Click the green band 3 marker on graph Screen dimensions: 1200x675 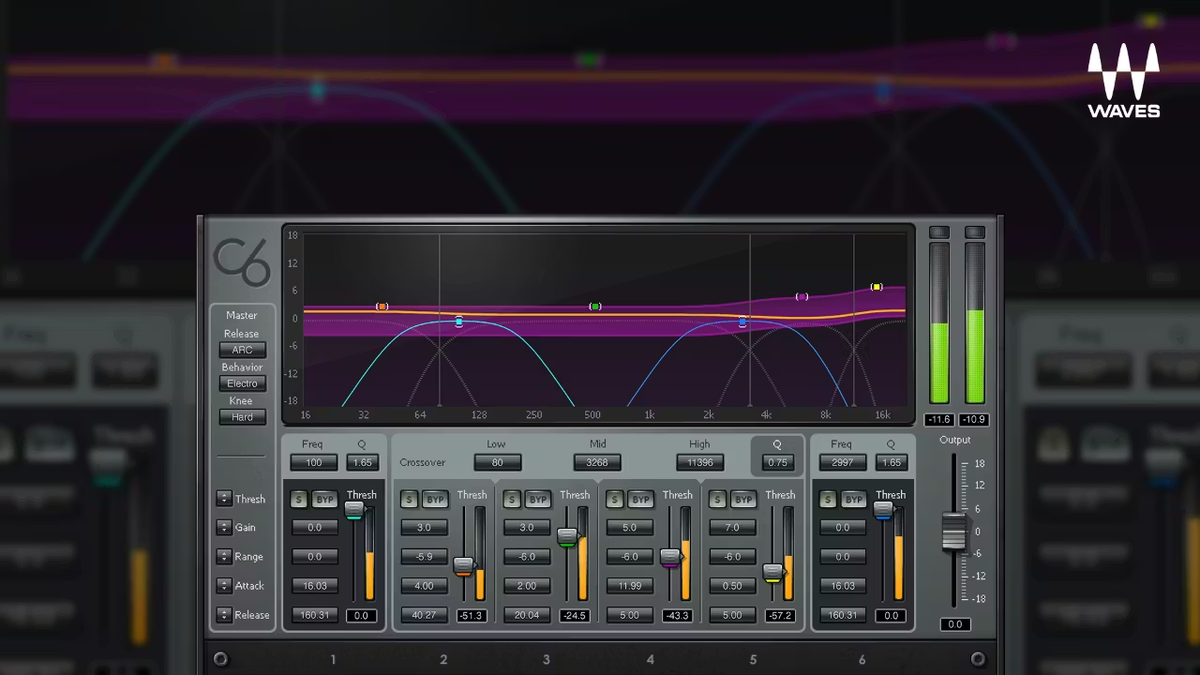click(595, 306)
